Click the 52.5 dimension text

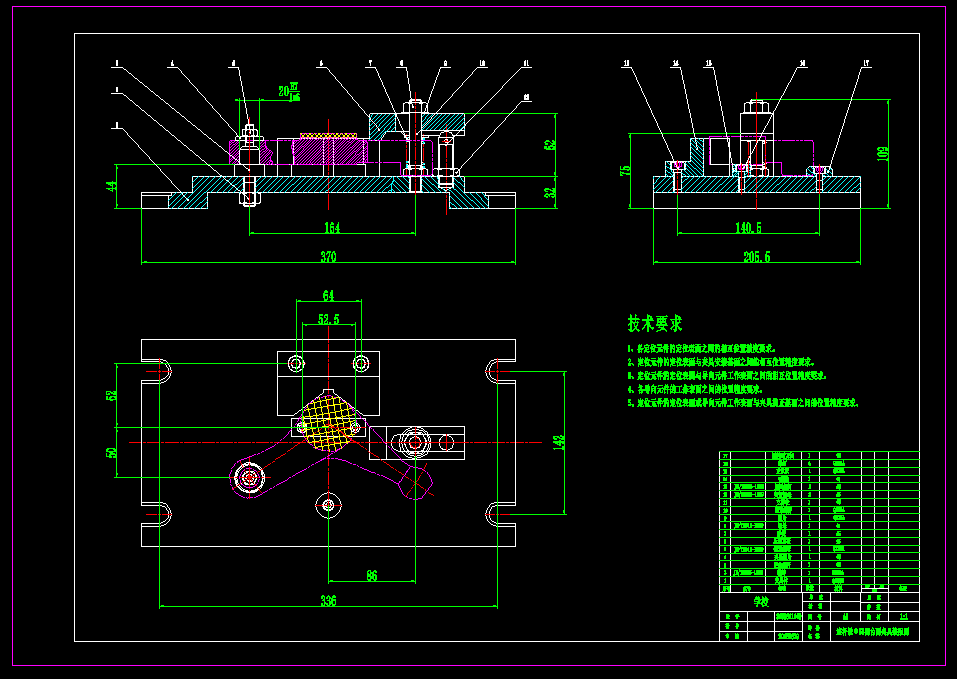[x=328, y=319]
